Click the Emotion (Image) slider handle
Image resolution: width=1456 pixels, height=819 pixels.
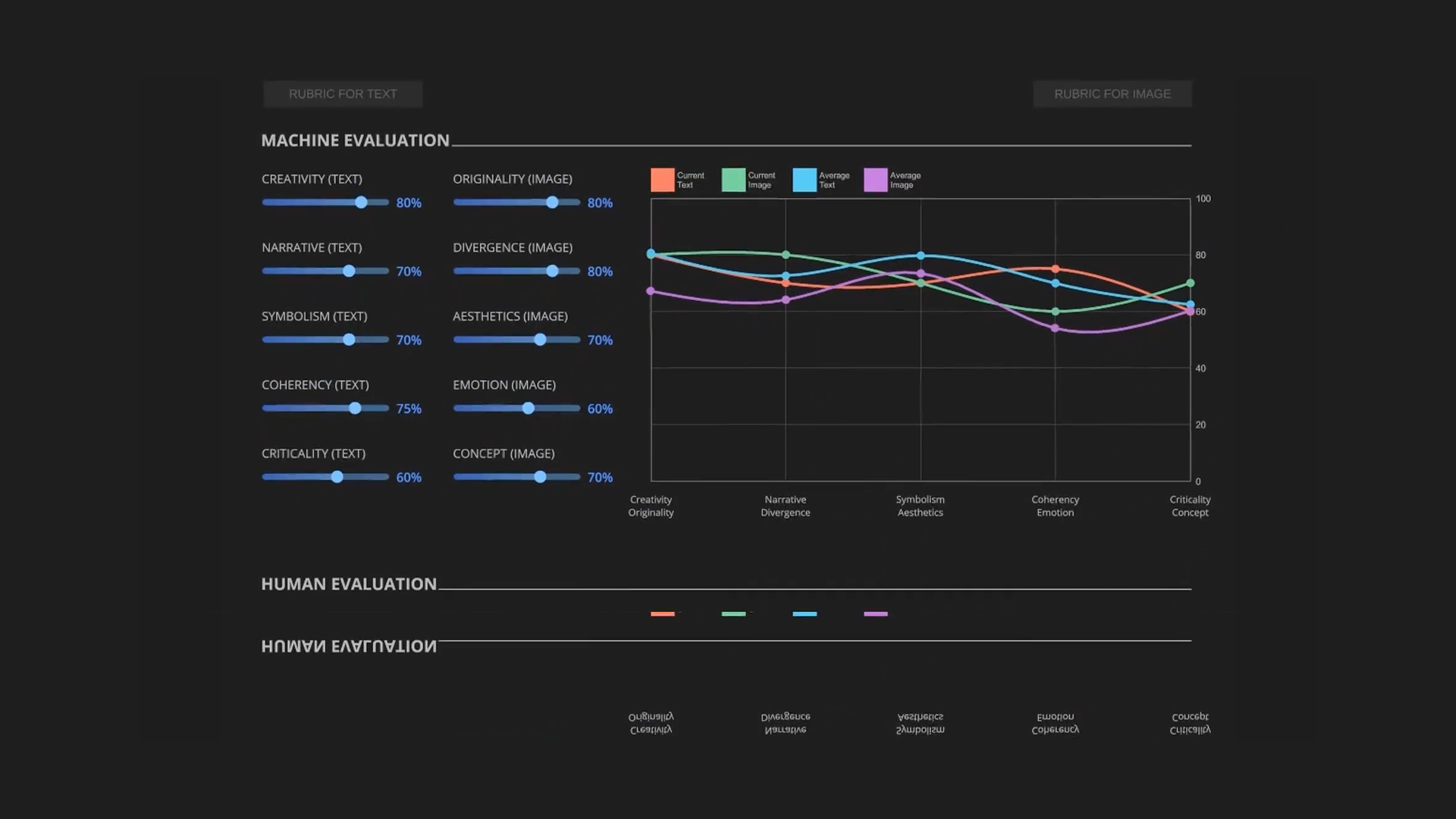point(528,408)
